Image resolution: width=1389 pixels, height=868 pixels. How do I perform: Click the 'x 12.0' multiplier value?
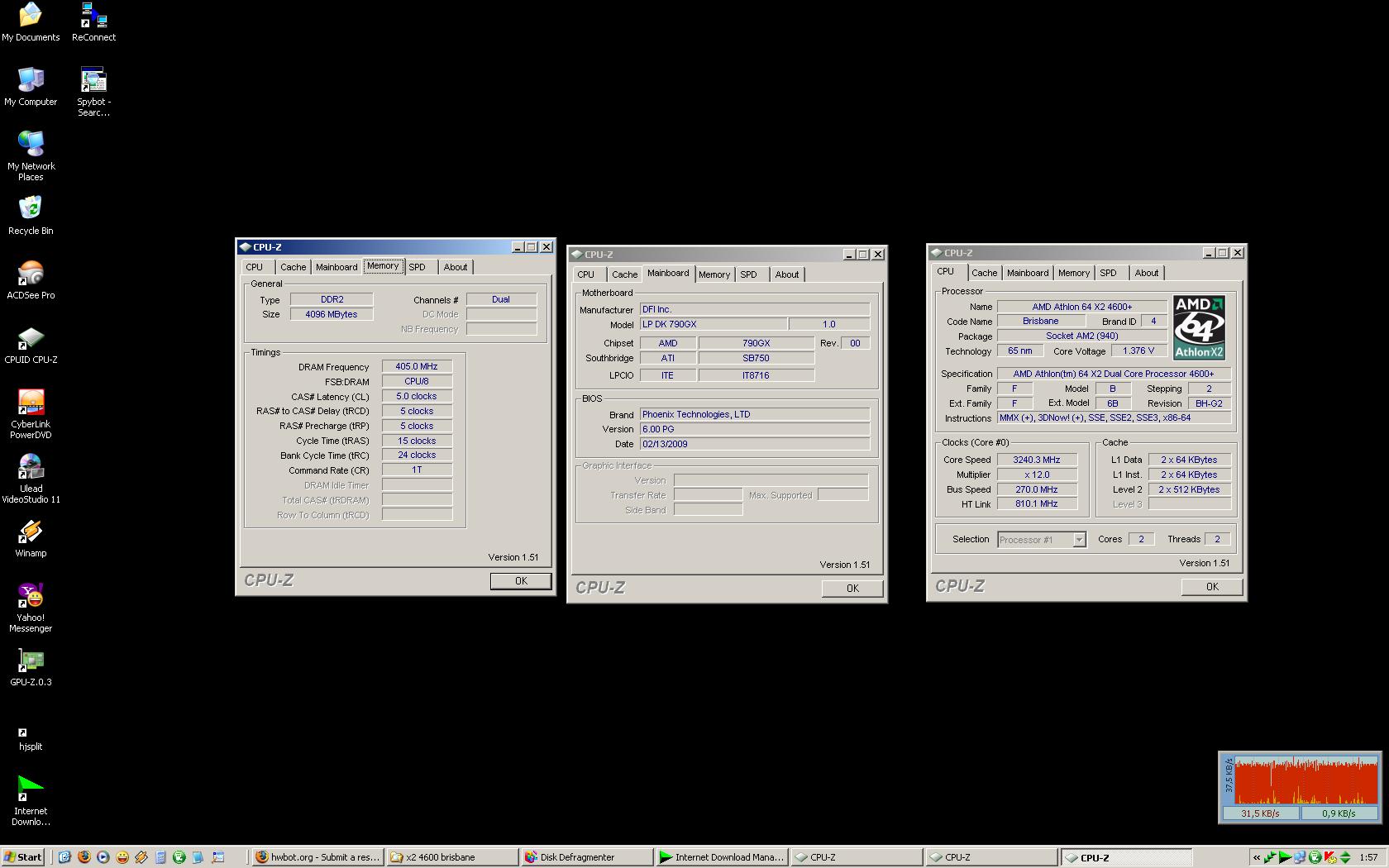(x=1037, y=475)
